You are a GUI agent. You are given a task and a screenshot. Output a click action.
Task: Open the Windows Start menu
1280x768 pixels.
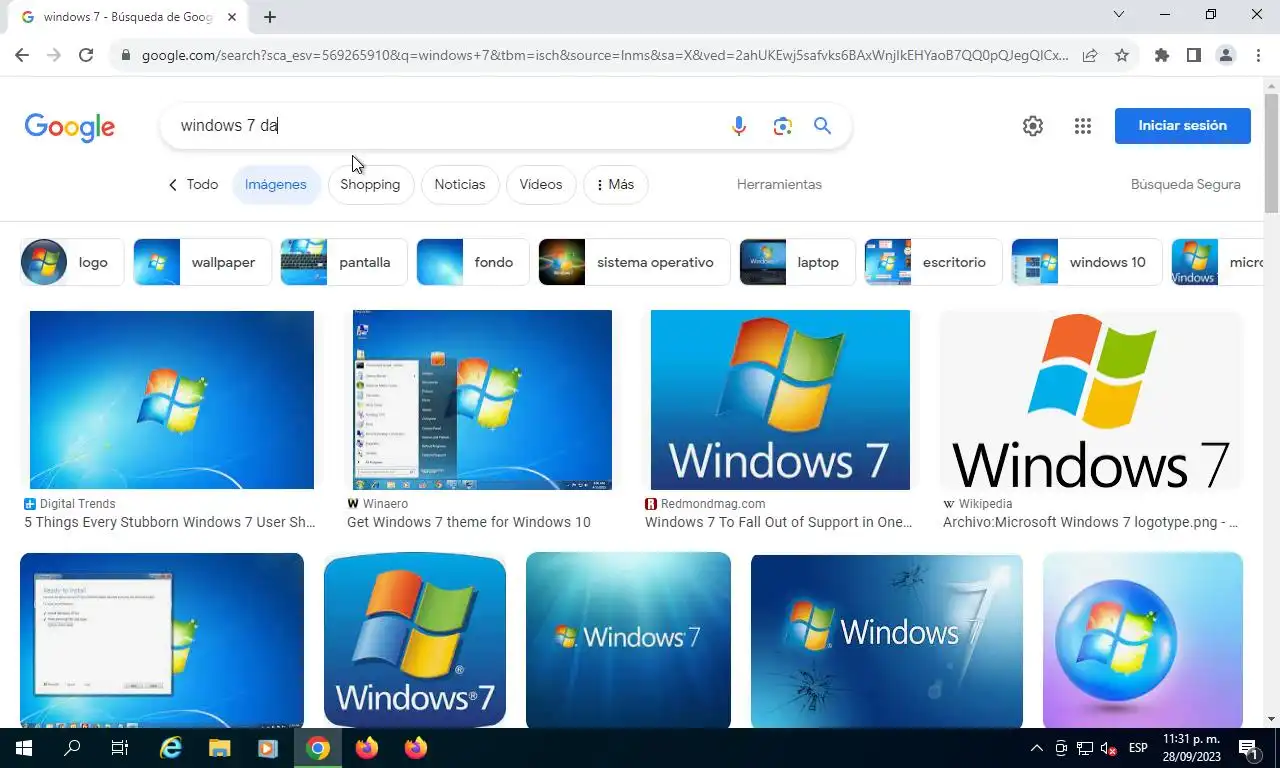pos(23,747)
